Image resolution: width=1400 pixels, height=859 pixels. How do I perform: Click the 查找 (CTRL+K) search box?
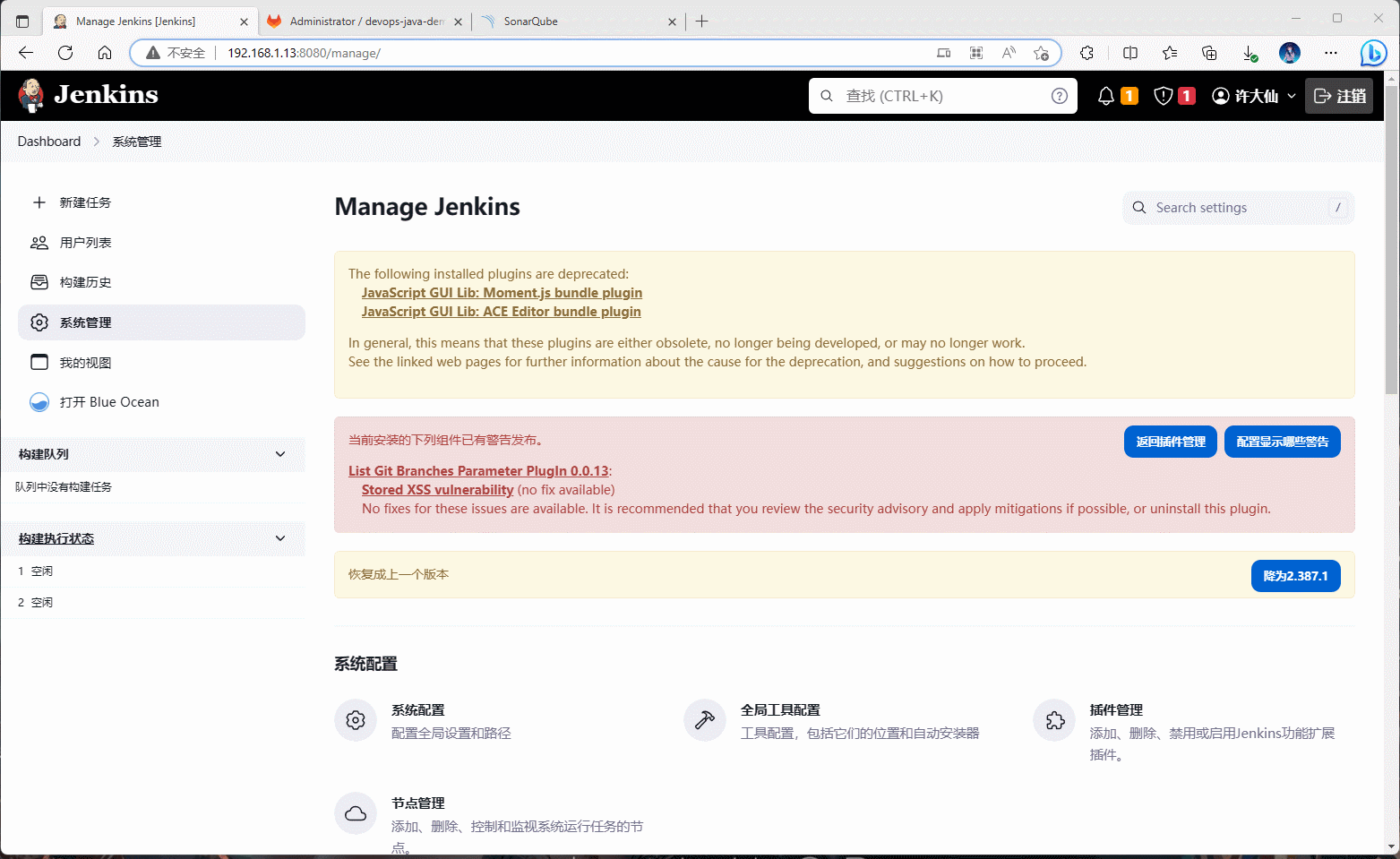942,96
